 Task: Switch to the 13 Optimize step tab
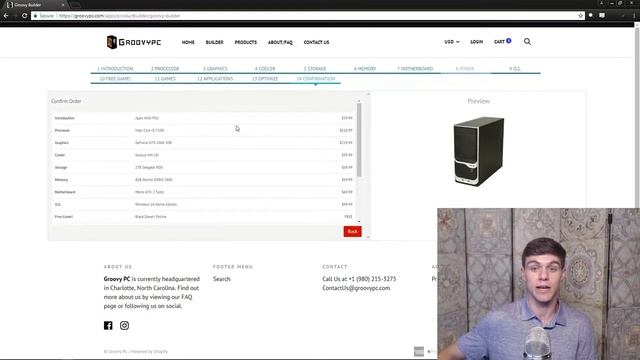pyautogui.click(x=265, y=78)
